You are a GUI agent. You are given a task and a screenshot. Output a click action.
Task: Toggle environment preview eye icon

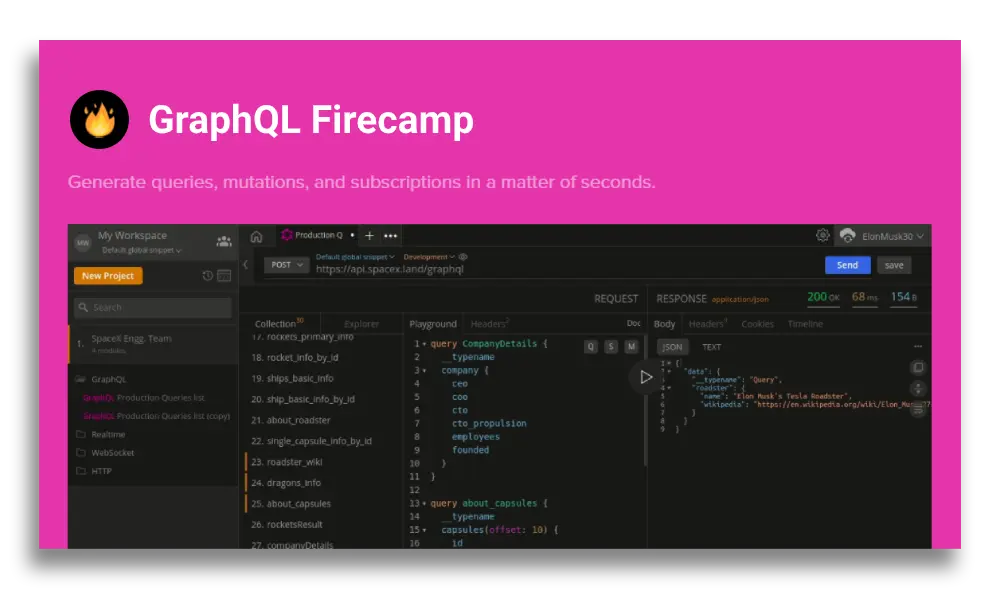[x=463, y=257]
